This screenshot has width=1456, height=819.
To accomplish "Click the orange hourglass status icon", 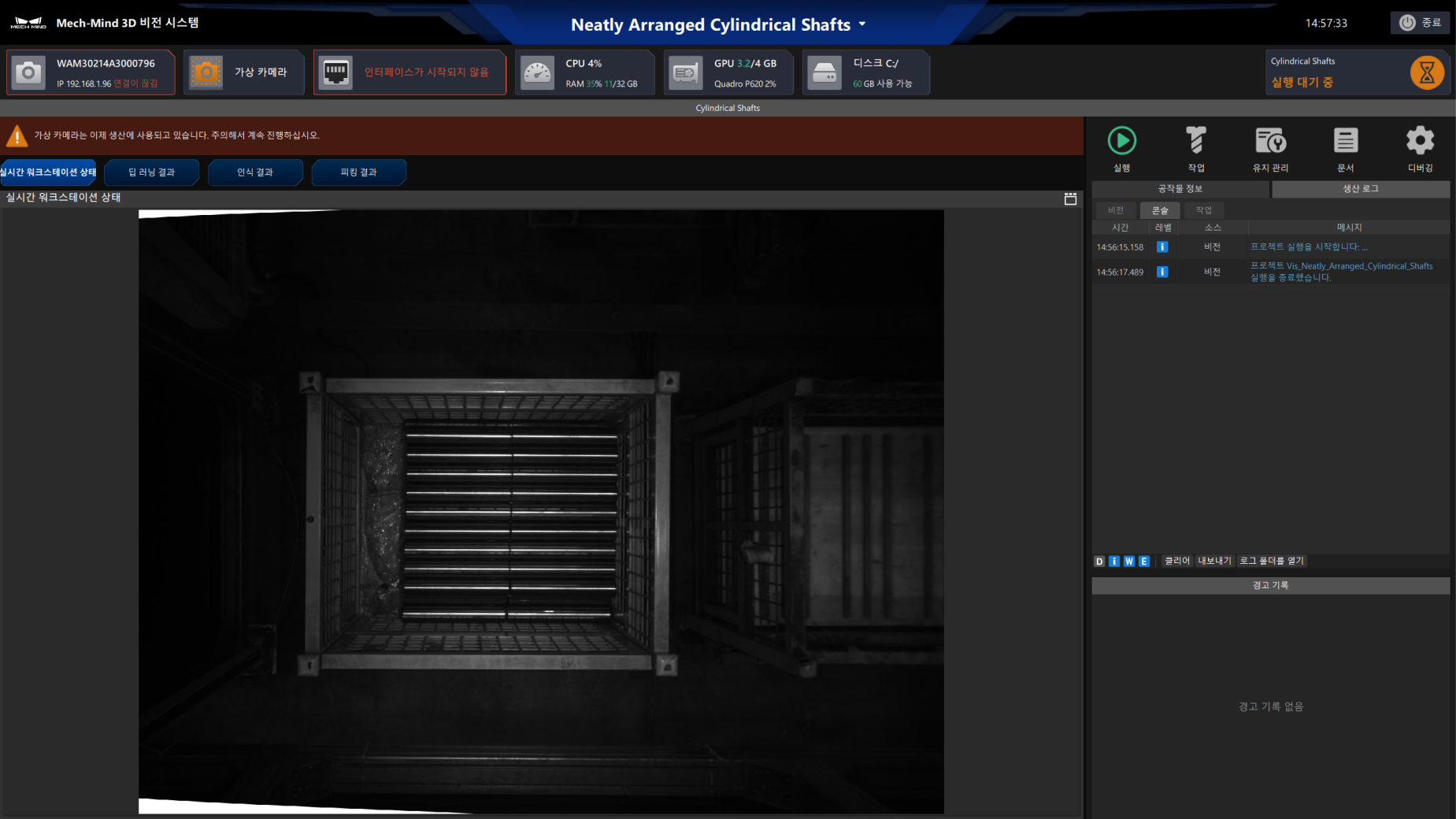I will pos(1426,72).
